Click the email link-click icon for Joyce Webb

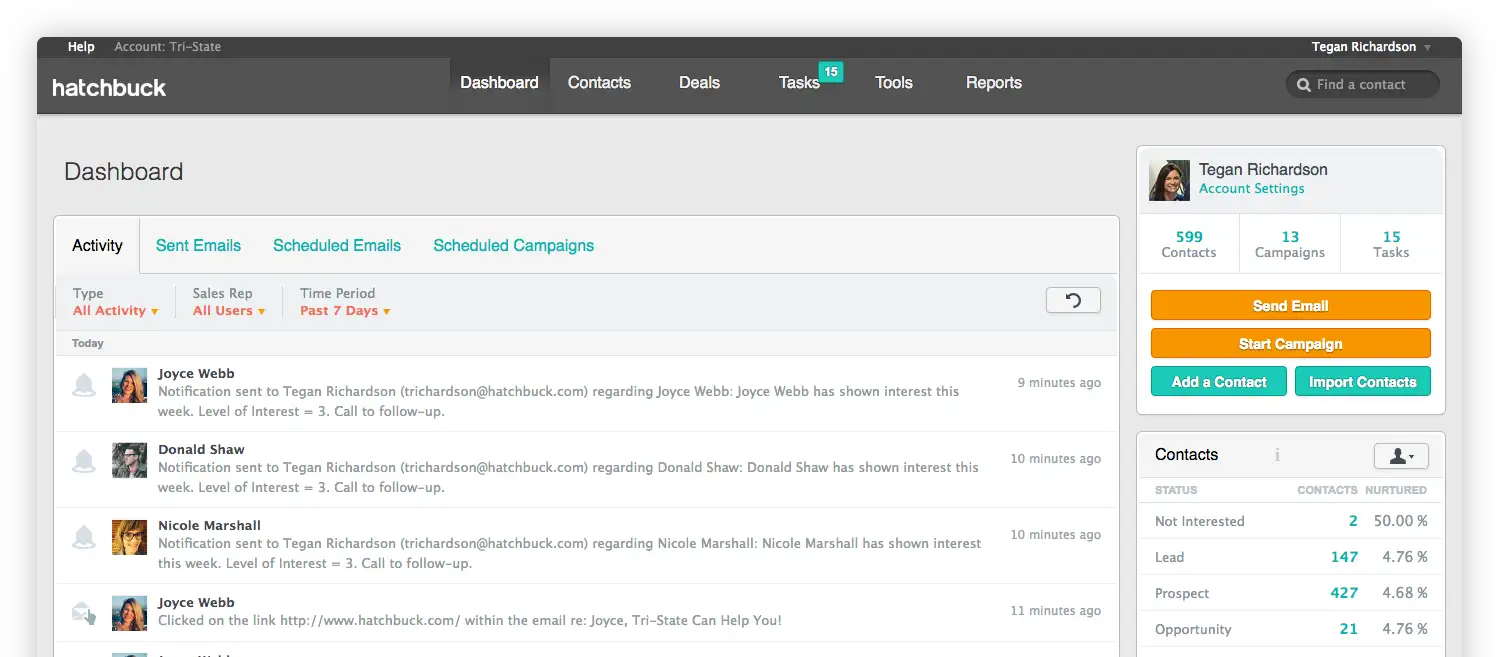[x=84, y=613]
